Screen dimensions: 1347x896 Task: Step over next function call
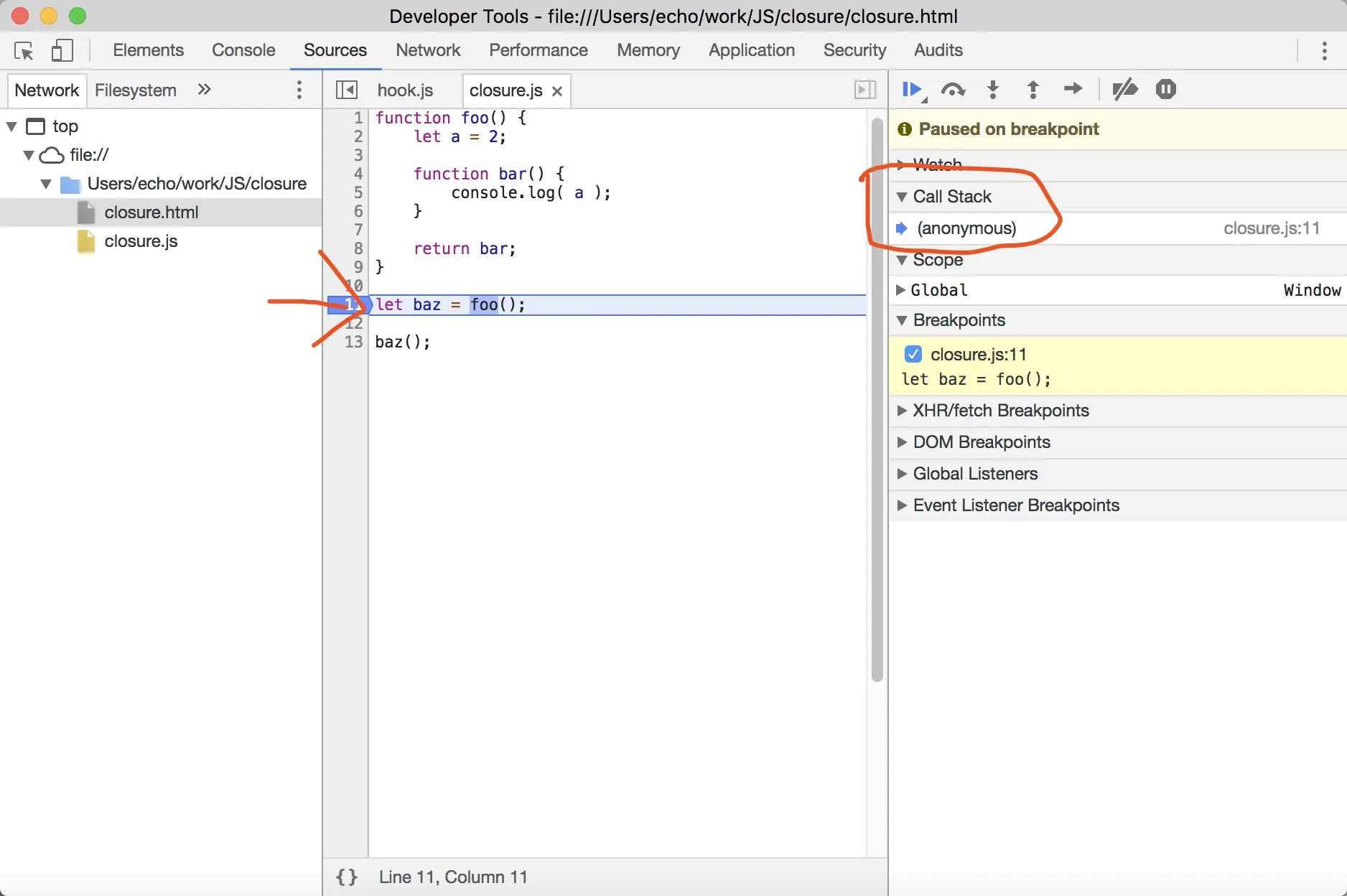point(953,90)
